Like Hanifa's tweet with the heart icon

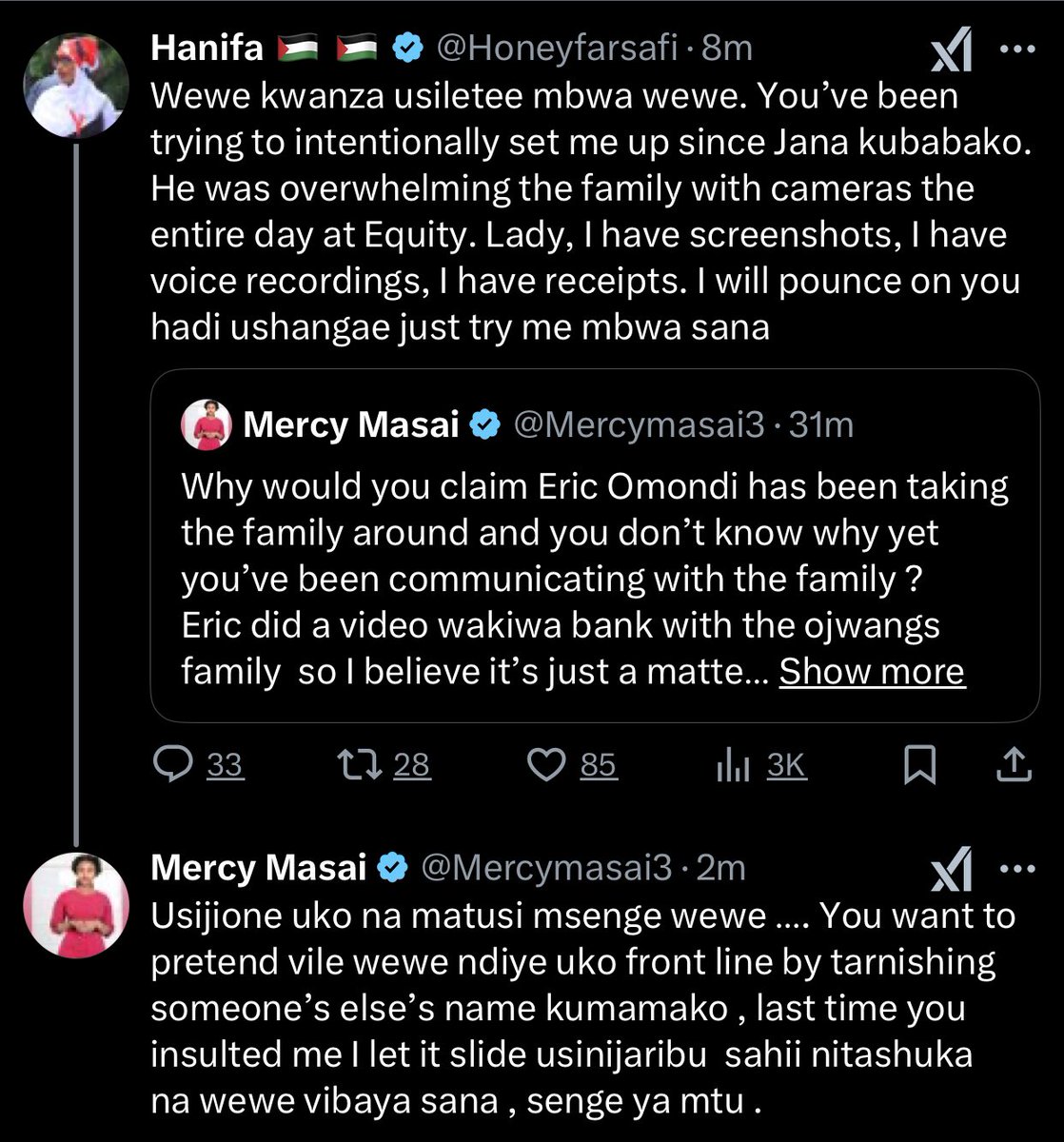click(x=547, y=765)
